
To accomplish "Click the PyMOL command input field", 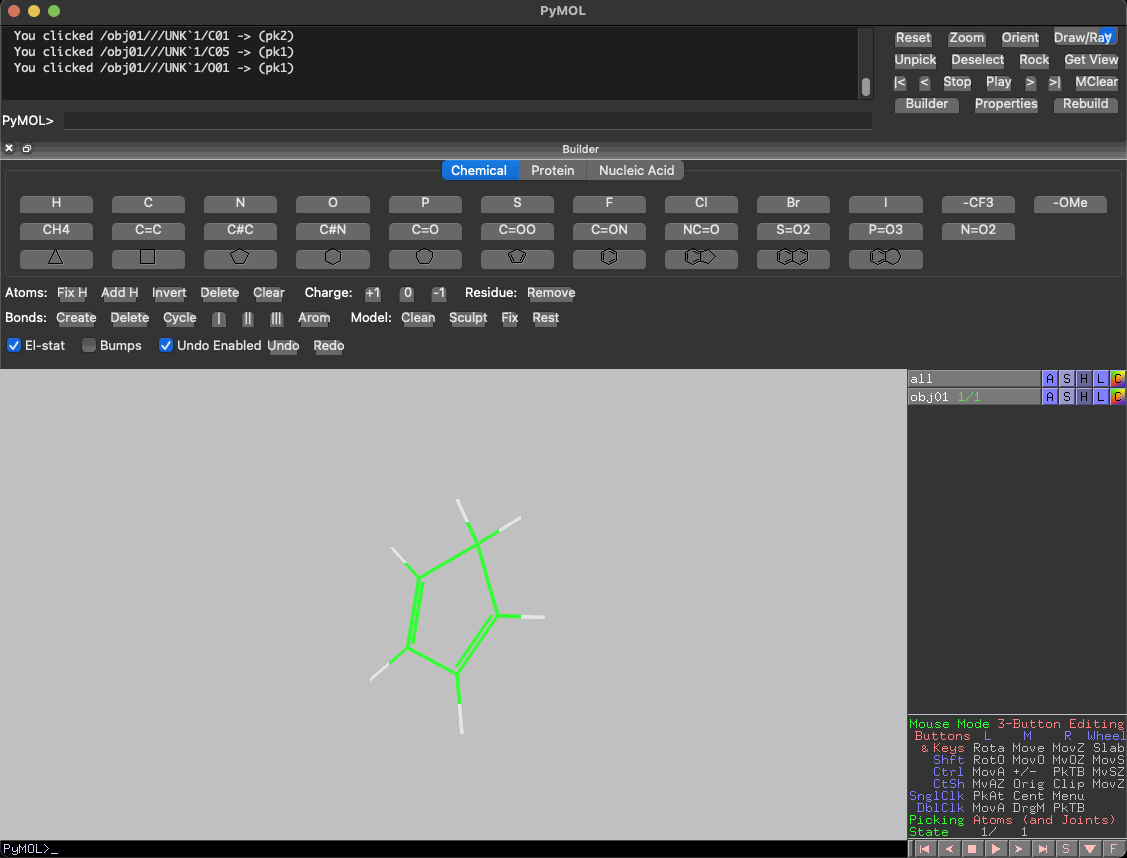I will click(x=467, y=121).
